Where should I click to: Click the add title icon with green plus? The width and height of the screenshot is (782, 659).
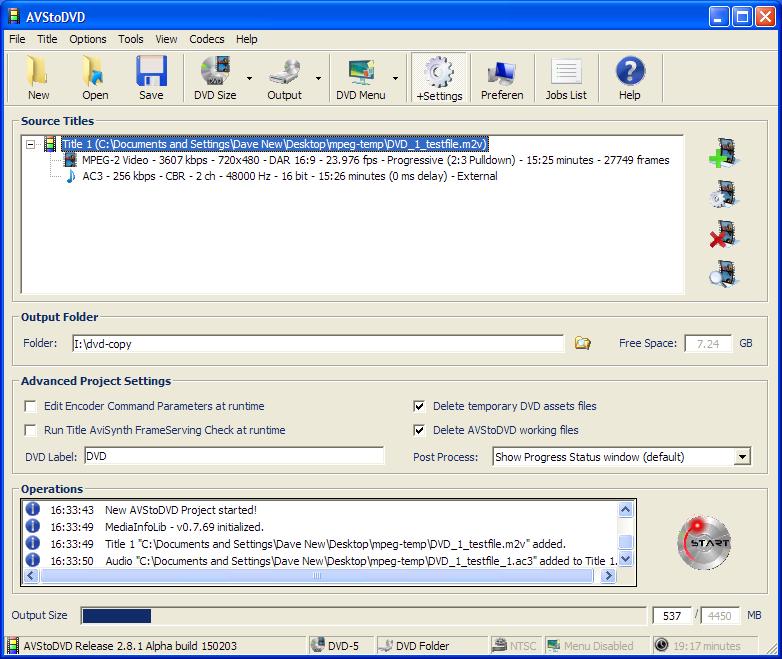tap(724, 153)
